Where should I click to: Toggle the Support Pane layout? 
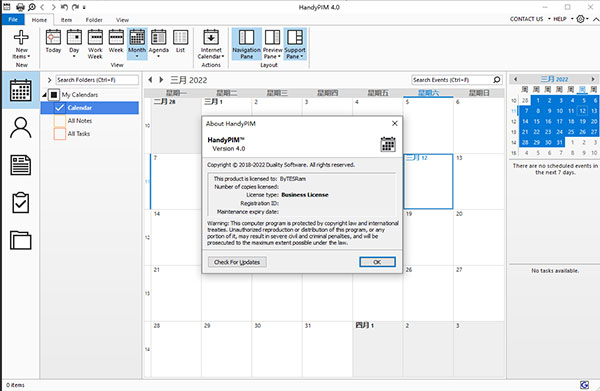click(x=295, y=44)
